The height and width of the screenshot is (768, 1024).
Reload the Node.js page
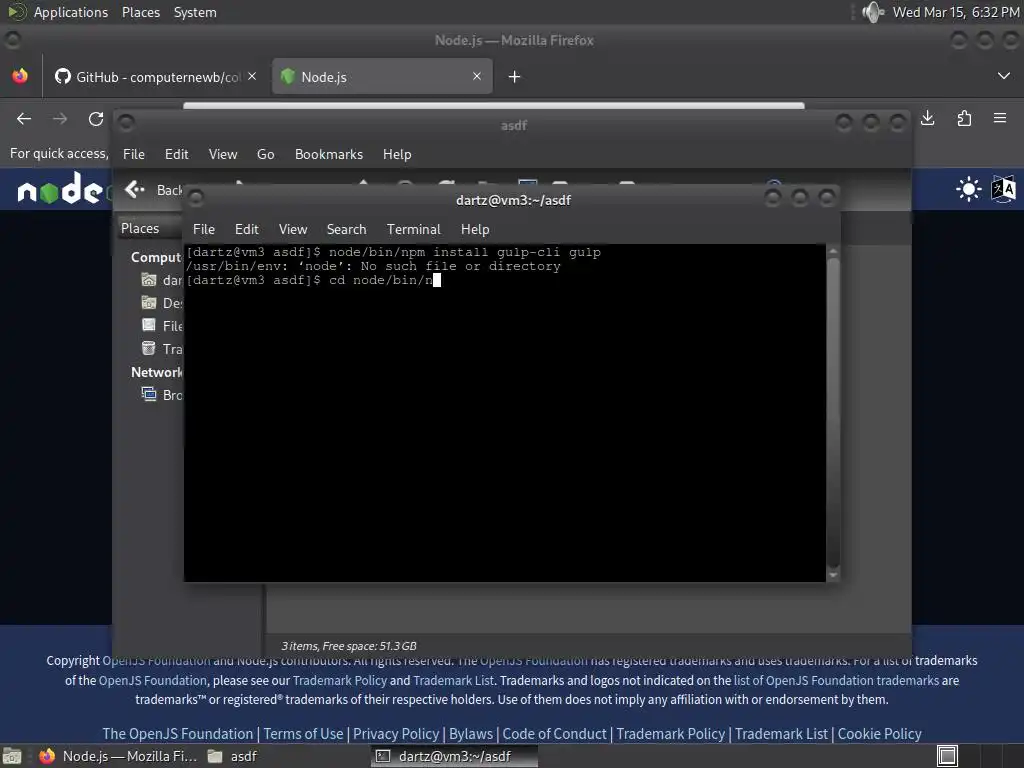96,119
